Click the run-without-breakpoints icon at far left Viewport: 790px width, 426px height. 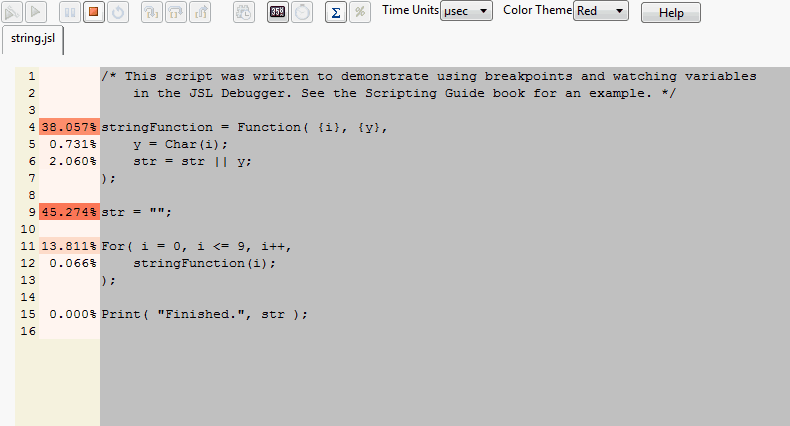[x=12, y=12]
